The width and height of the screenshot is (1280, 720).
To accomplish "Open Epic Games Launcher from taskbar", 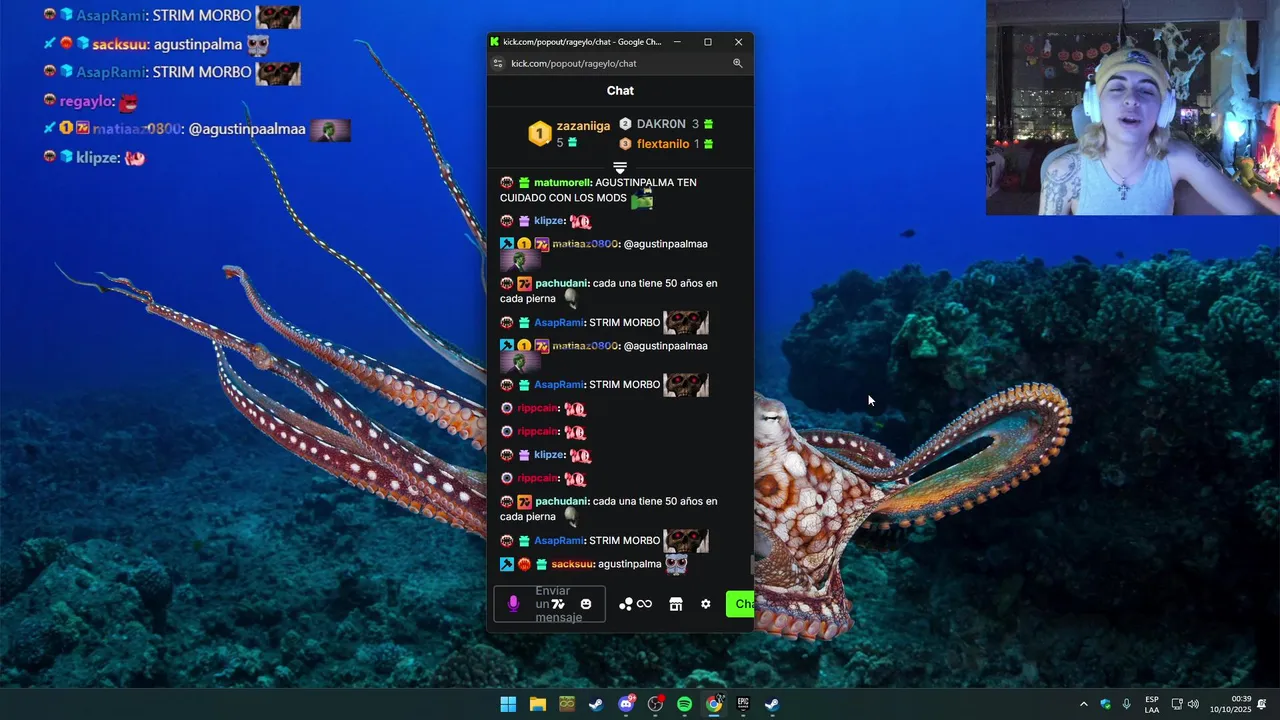I will pyautogui.click(x=743, y=704).
